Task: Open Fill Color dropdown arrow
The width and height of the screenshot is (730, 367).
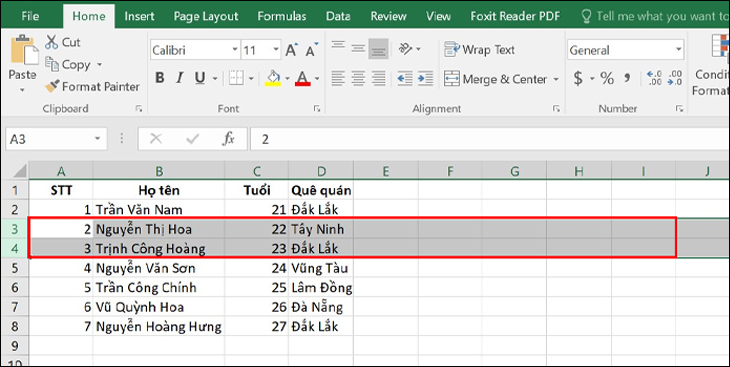Action: tap(287, 78)
